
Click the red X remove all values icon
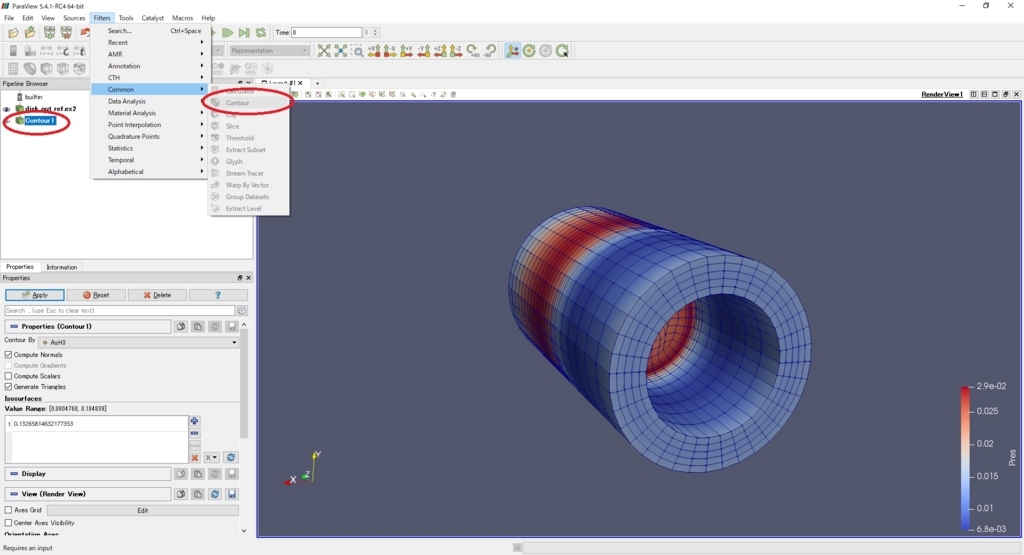pyautogui.click(x=195, y=458)
